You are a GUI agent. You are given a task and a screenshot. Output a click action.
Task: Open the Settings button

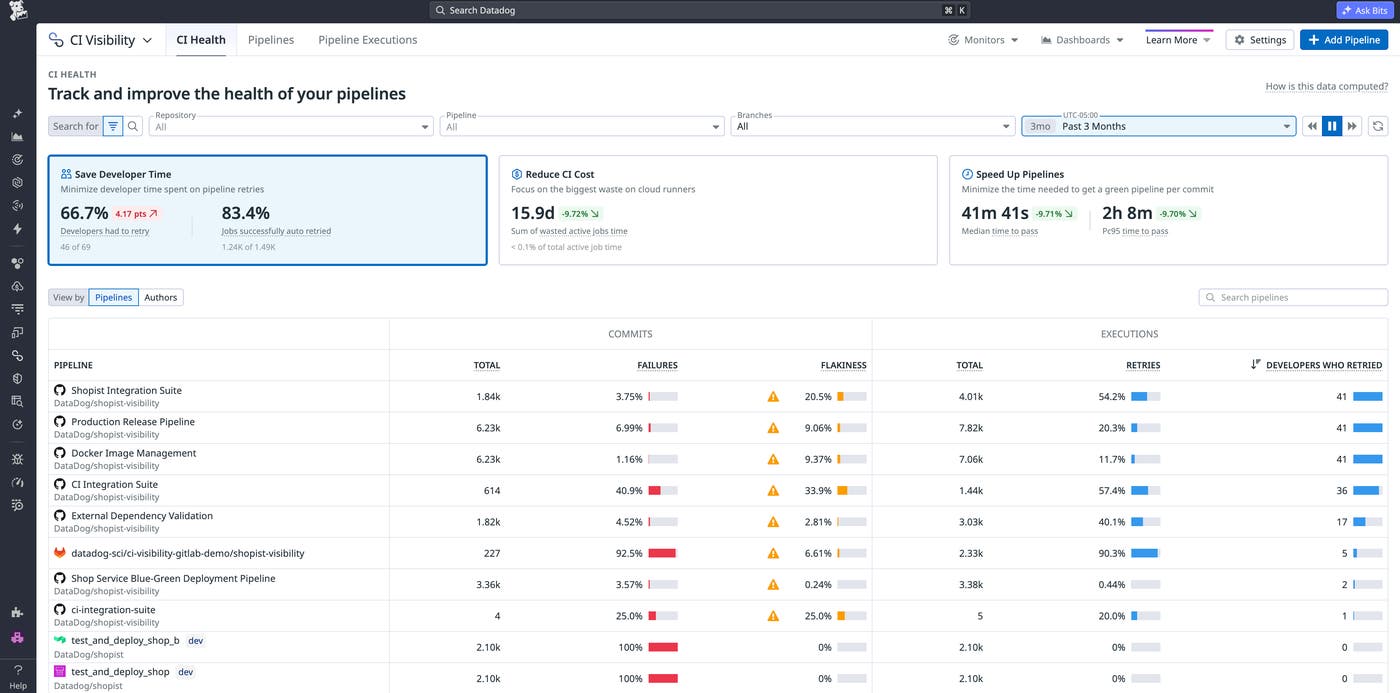pos(1260,40)
